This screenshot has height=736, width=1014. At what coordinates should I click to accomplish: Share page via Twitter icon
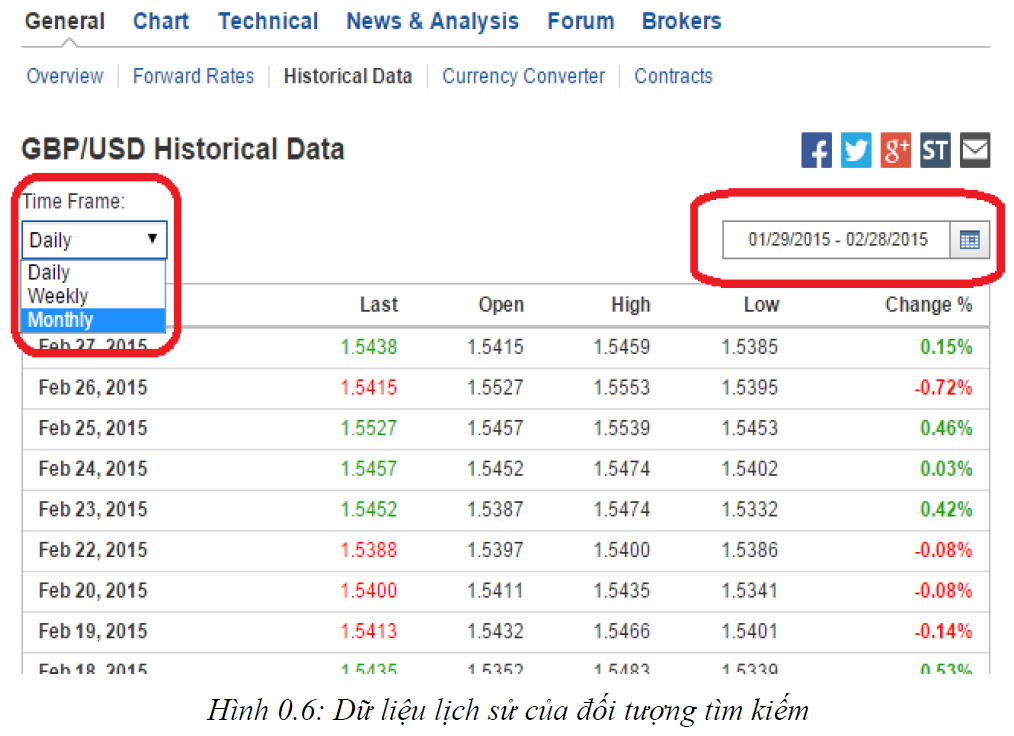[x=856, y=151]
